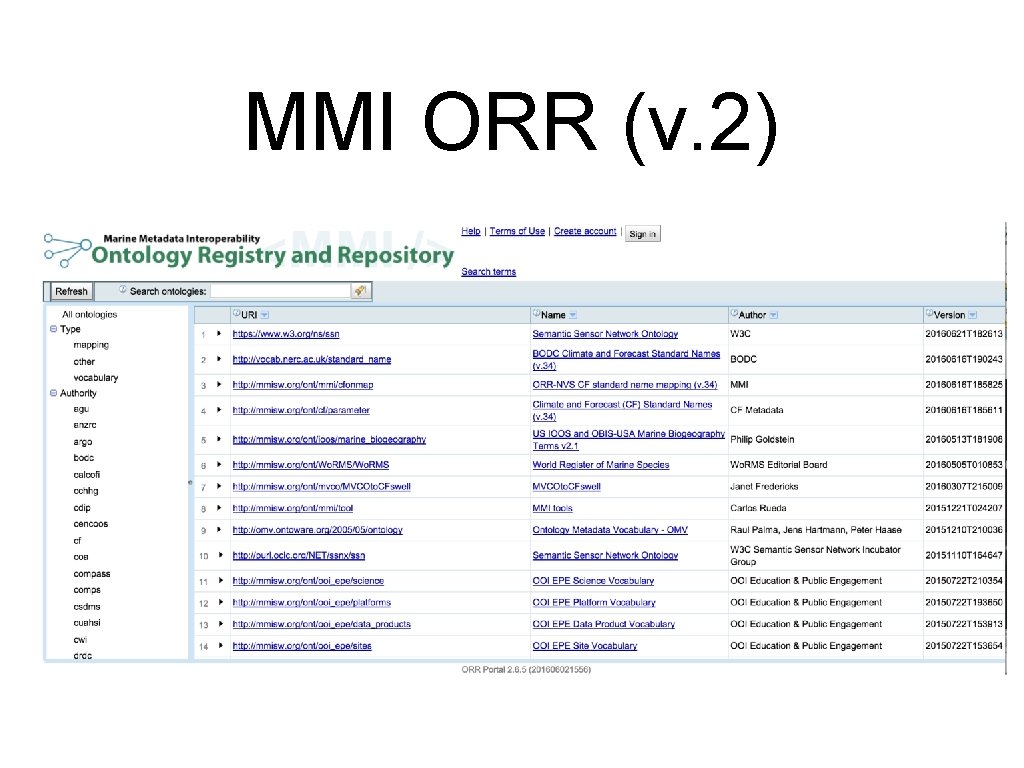The width and height of the screenshot is (1024, 768).
Task: Open https://www.w3.org/ns/ssn URI link
Action: coord(285,334)
